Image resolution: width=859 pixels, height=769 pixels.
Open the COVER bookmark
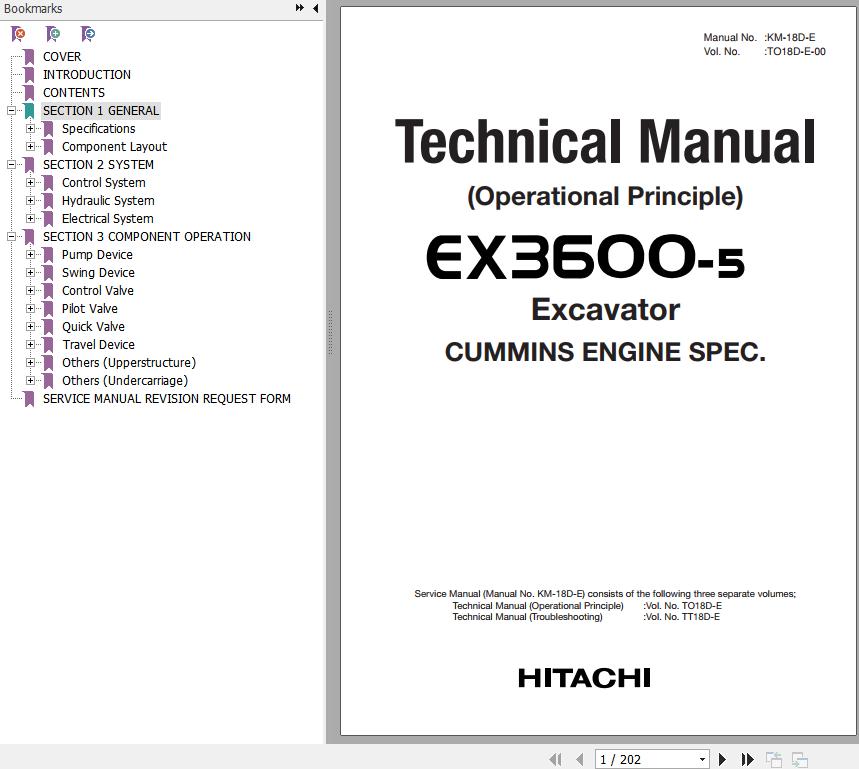tap(62, 57)
